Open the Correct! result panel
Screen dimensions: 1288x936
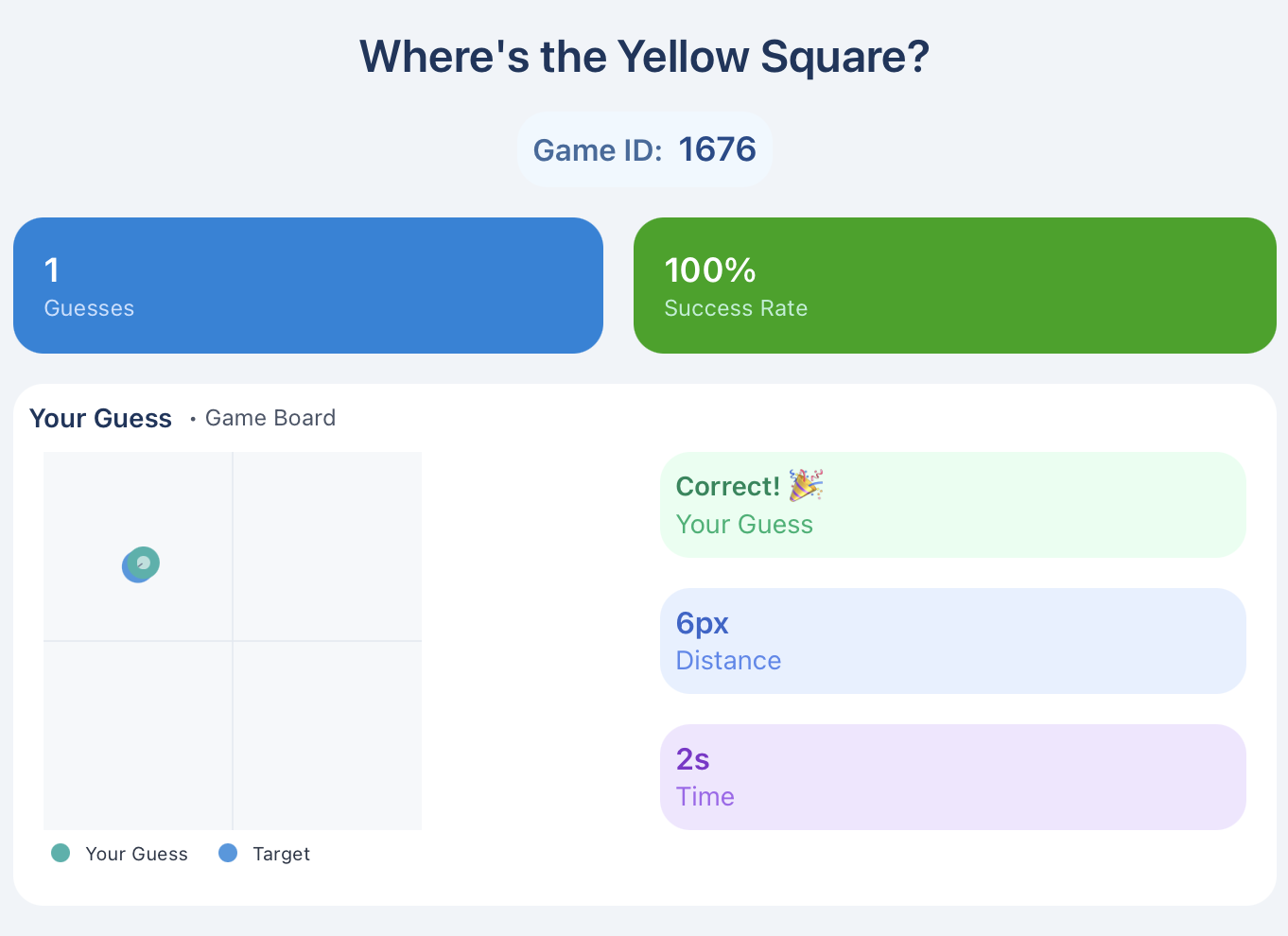pyautogui.click(x=952, y=505)
